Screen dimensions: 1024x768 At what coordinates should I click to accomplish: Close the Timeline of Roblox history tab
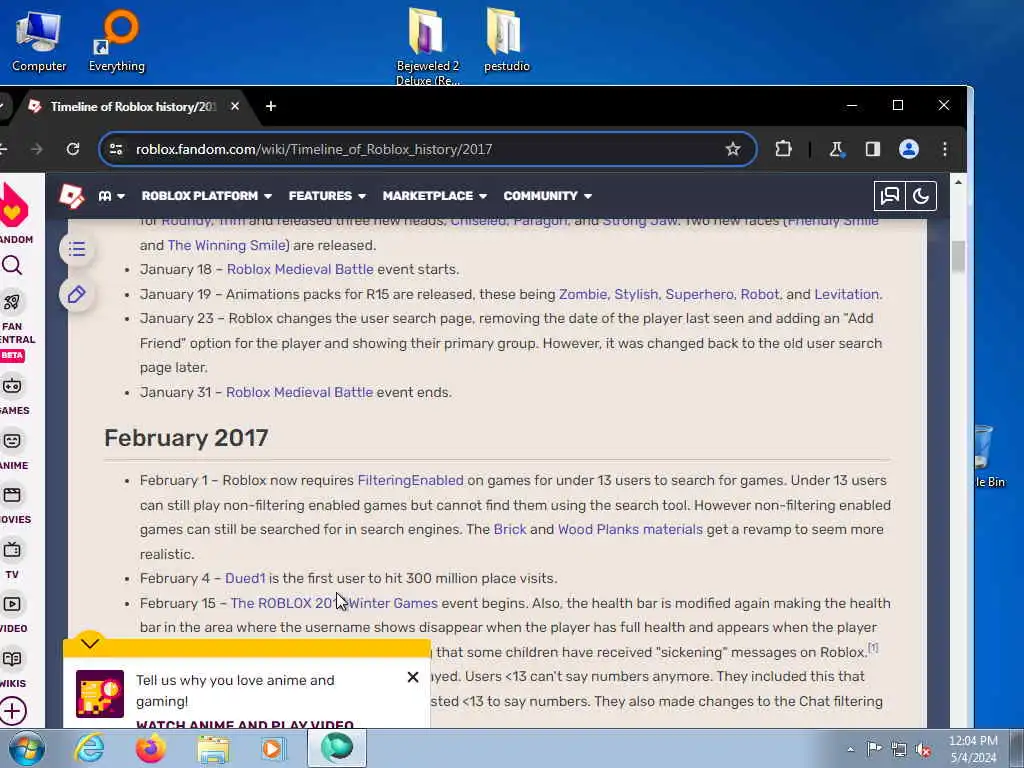pyautogui.click(x=234, y=106)
